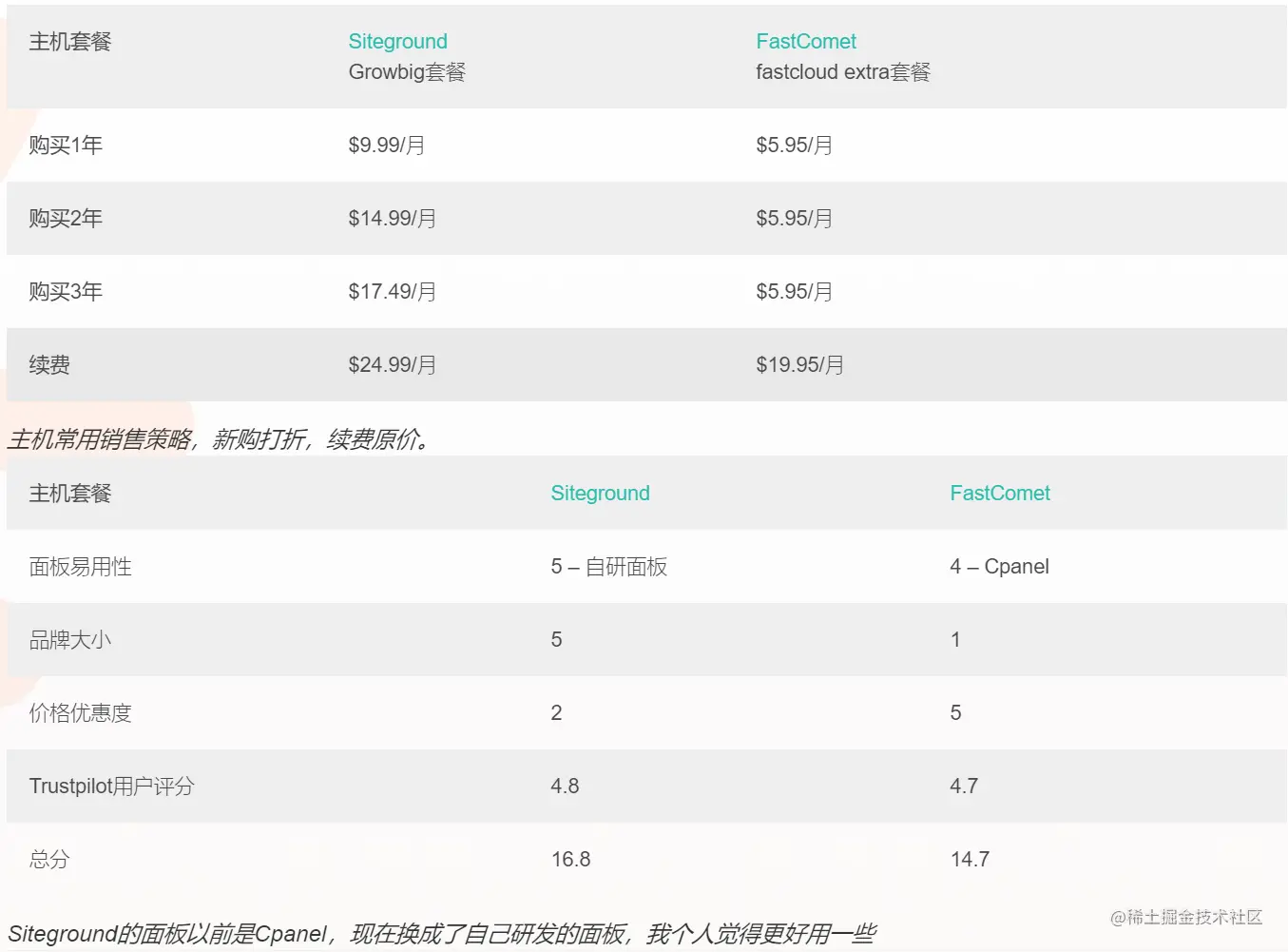The image size is (1288, 952).
Task: Click the '购买3年' row label
Action: tap(66, 292)
